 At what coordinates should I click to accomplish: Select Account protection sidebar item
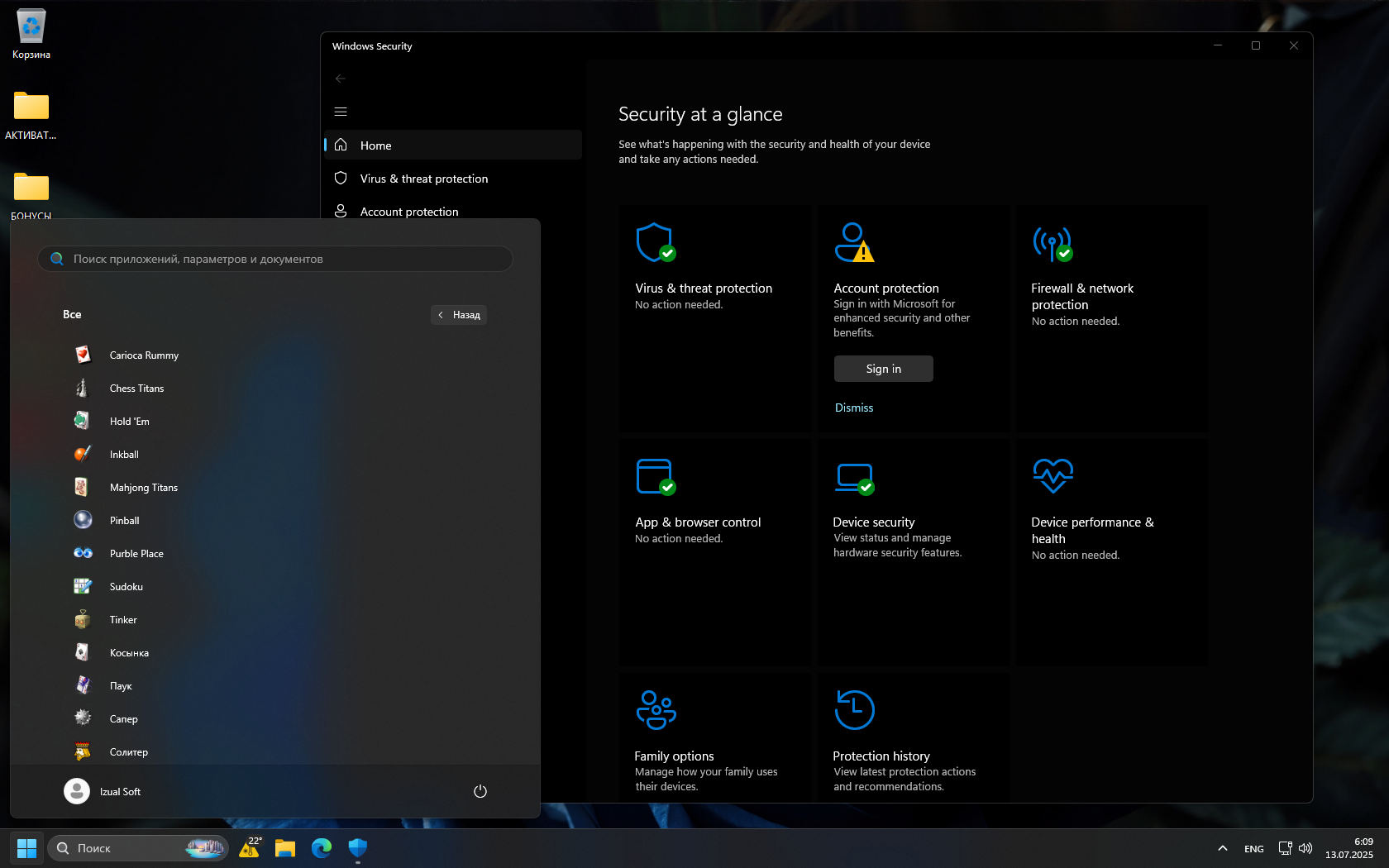click(x=453, y=211)
